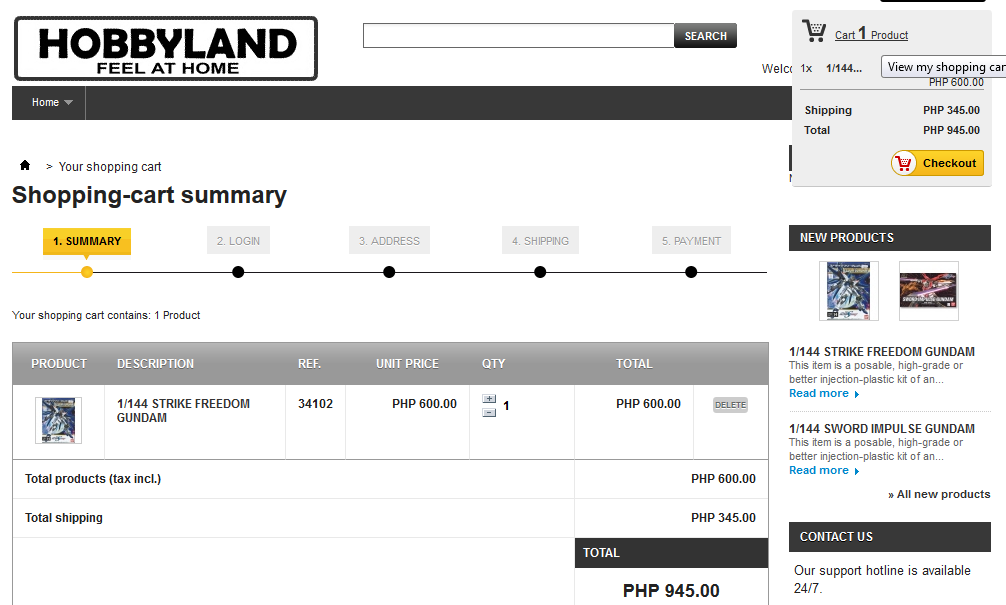Click the PHP 945.00 grand total
The image size is (1006, 605).
coord(671,590)
